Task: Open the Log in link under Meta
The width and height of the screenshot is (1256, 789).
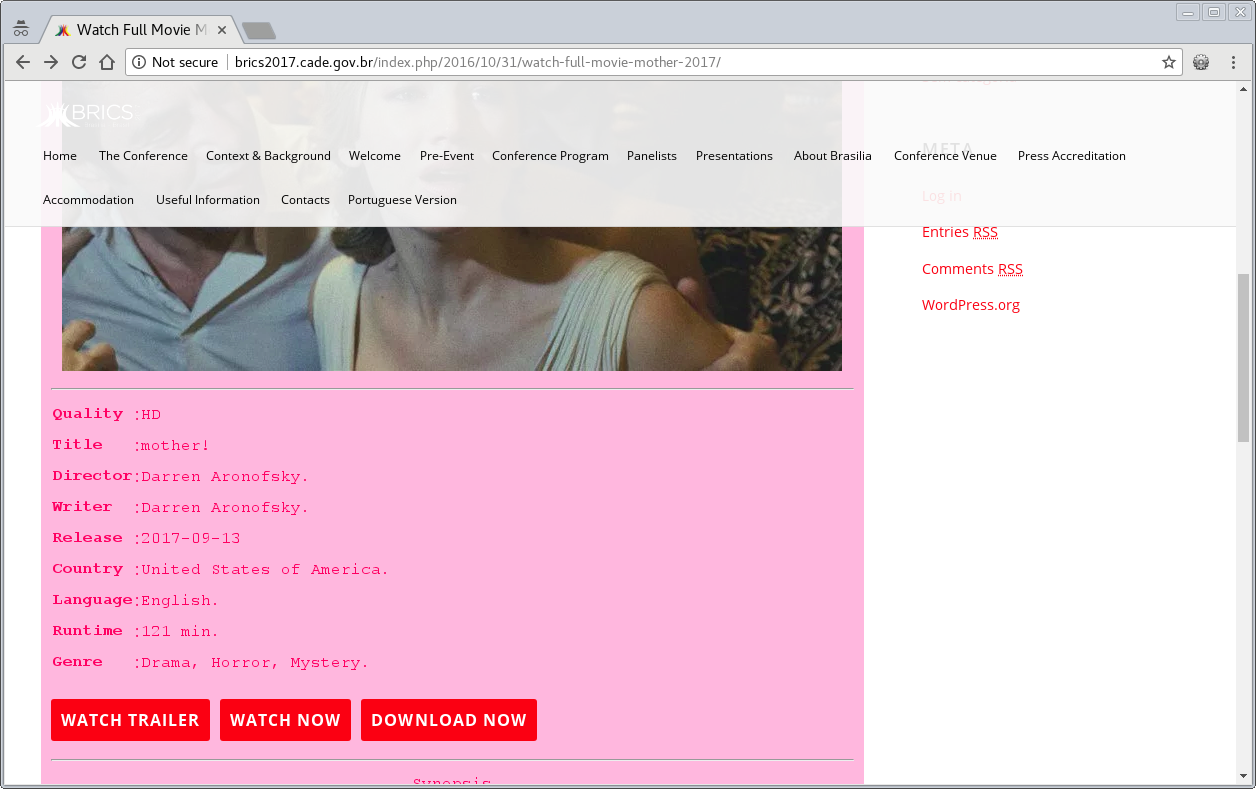Action: [x=942, y=196]
